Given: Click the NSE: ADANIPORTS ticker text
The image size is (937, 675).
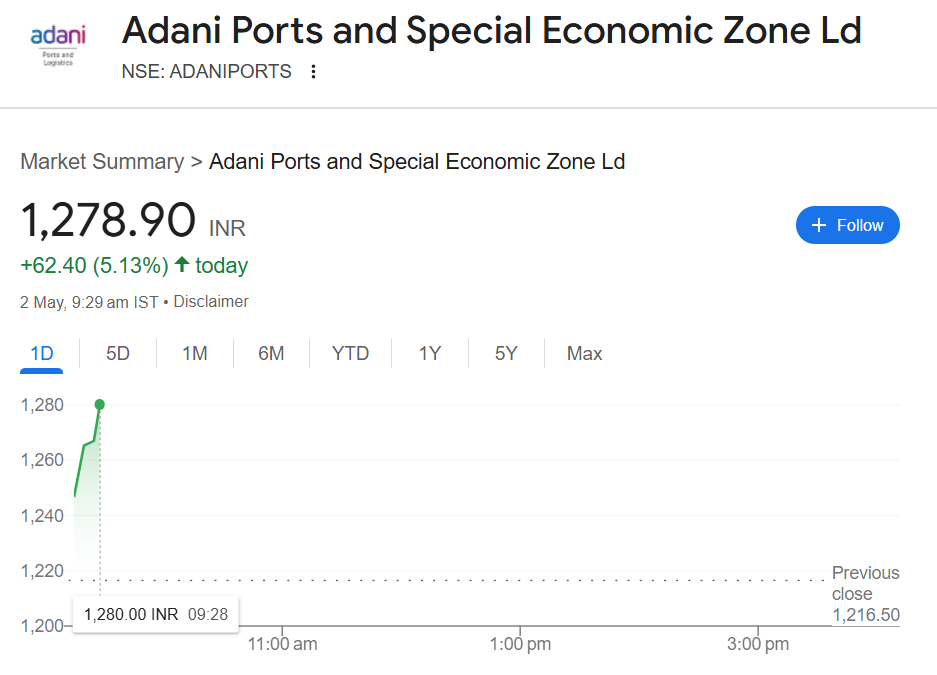Looking at the screenshot, I should [x=206, y=72].
